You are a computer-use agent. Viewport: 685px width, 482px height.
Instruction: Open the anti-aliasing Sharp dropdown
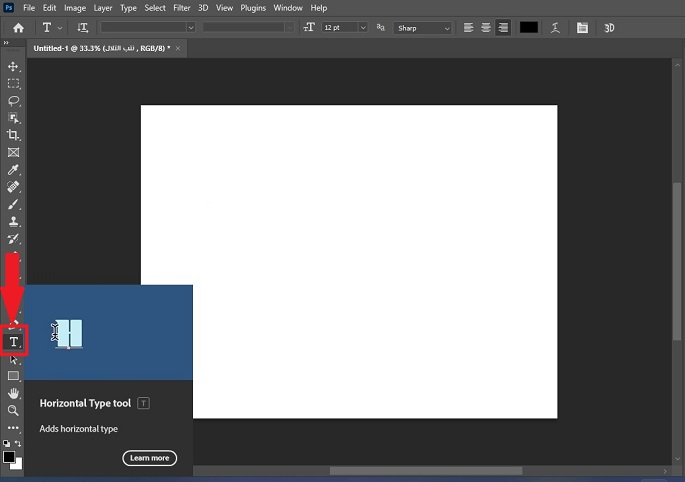click(422, 28)
